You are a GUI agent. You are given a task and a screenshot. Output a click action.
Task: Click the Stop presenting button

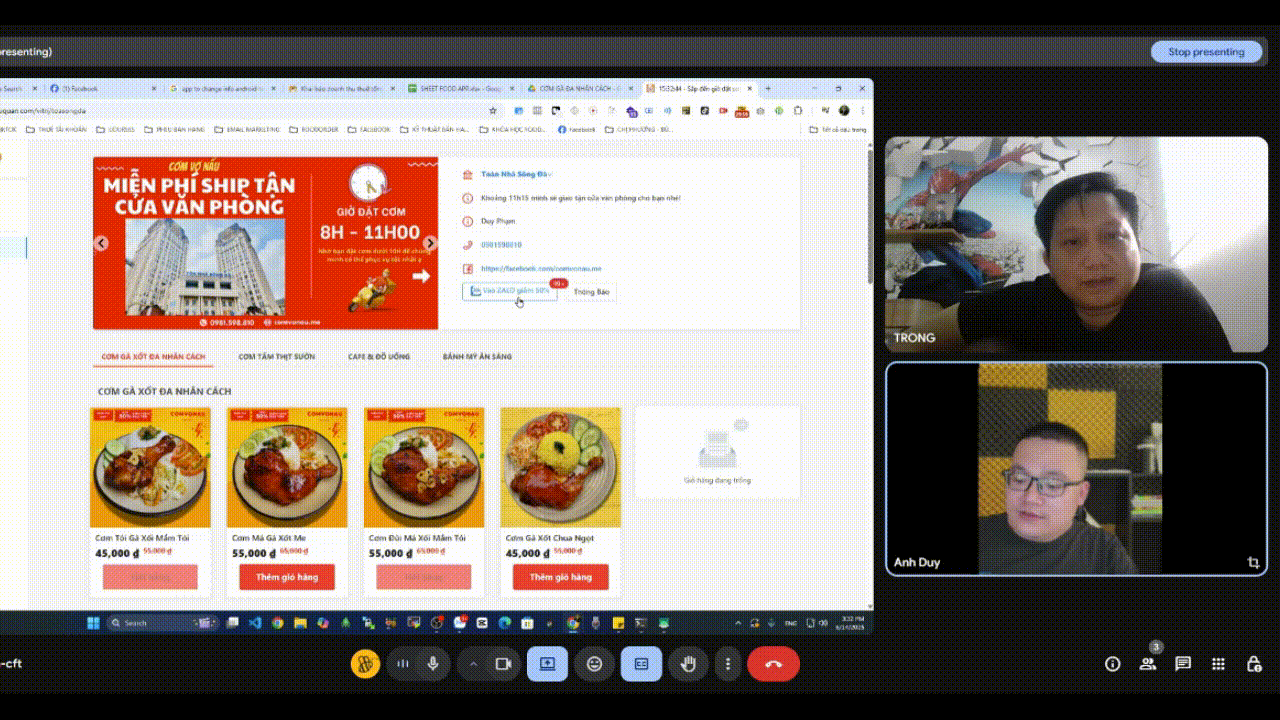click(x=1206, y=52)
